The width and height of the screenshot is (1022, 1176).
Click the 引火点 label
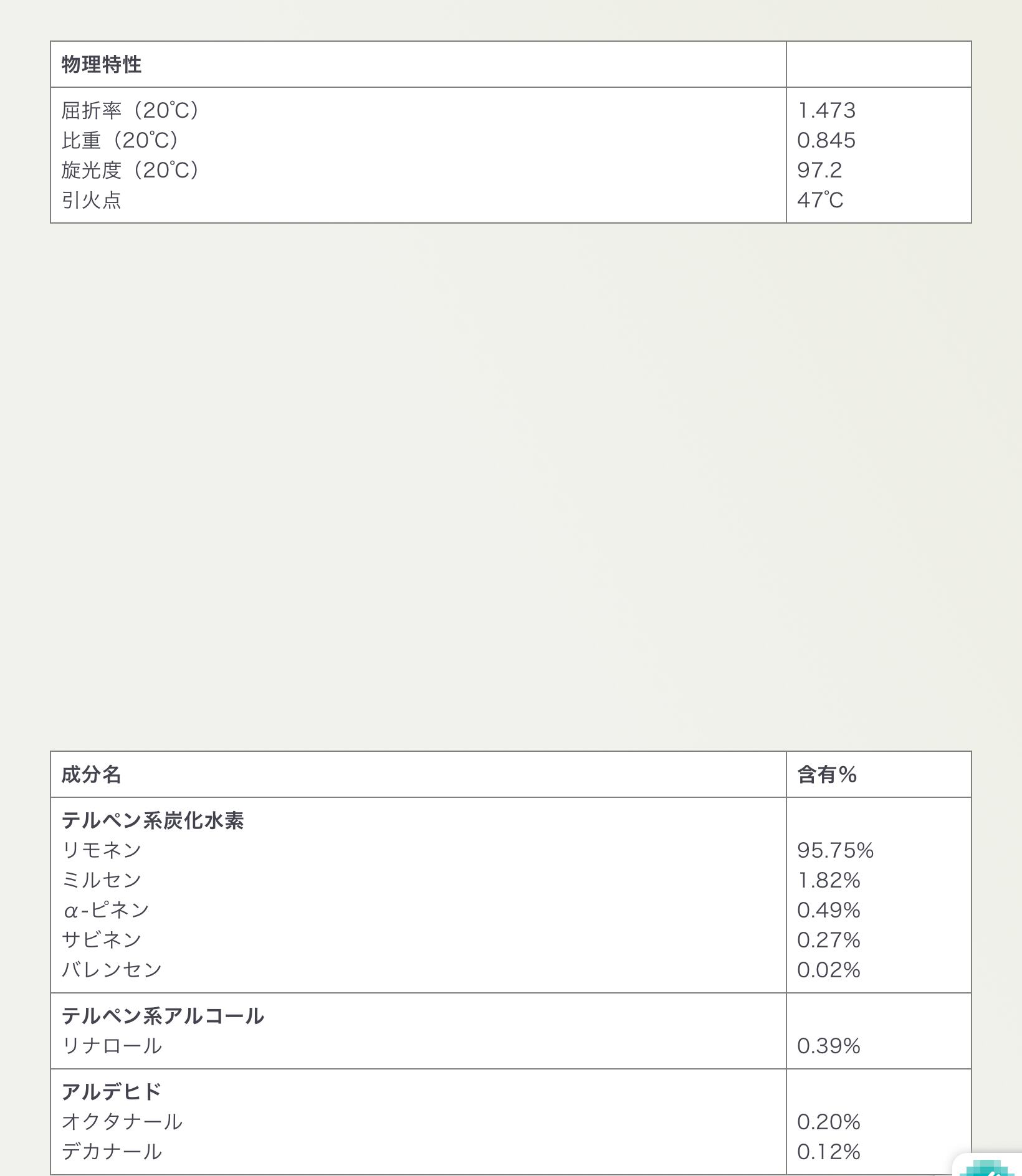click(x=92, y=200)
